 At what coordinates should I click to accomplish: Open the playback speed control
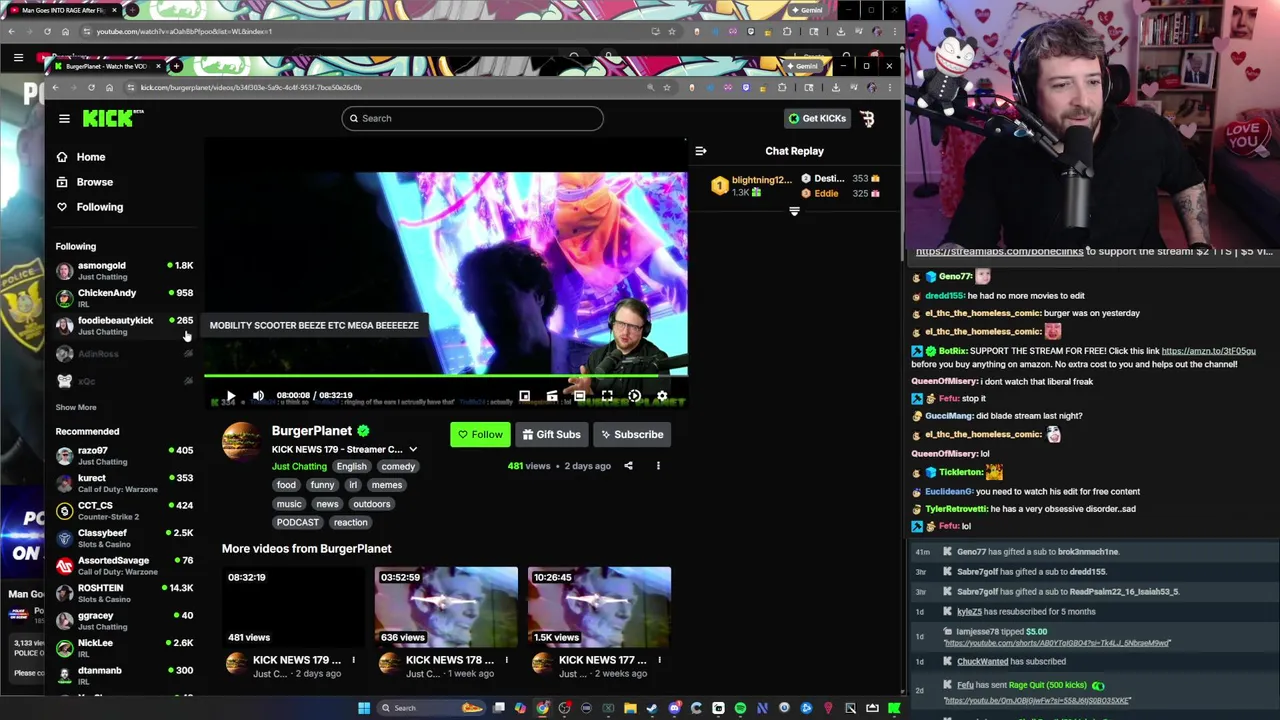[634, 396]
